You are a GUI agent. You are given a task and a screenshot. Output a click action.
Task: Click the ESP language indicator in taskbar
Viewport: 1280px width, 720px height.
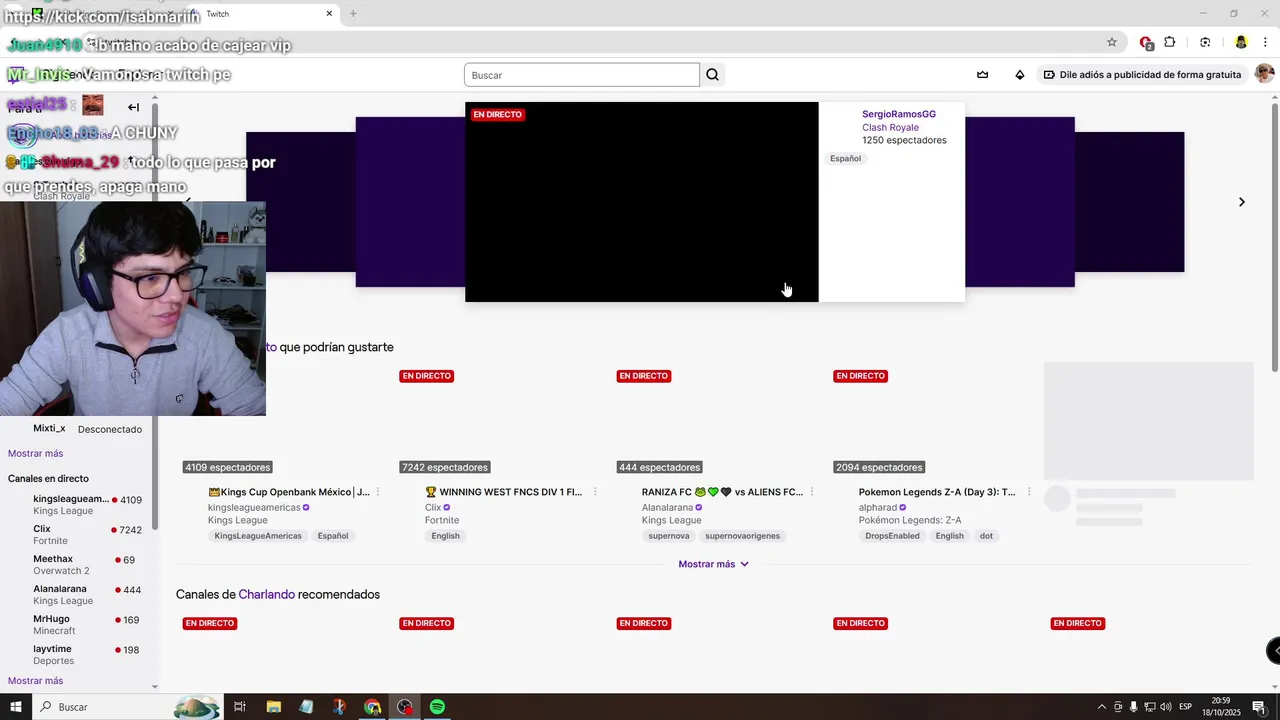(1186, 707)
